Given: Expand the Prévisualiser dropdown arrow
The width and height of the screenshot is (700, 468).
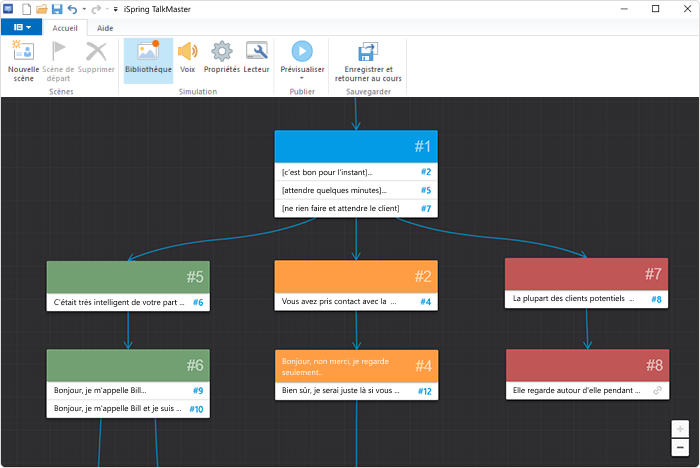Looking at the screenshot, I should coord(302,78).
